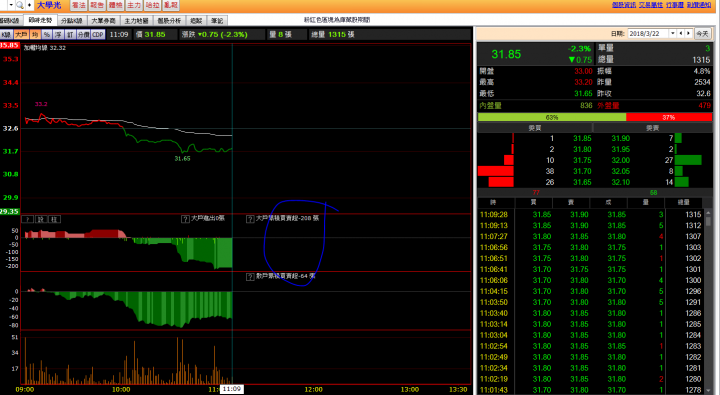The image size is (720, 395).
Task: Open the date picker dropdown arrow
Action: (x=673, y=34)
